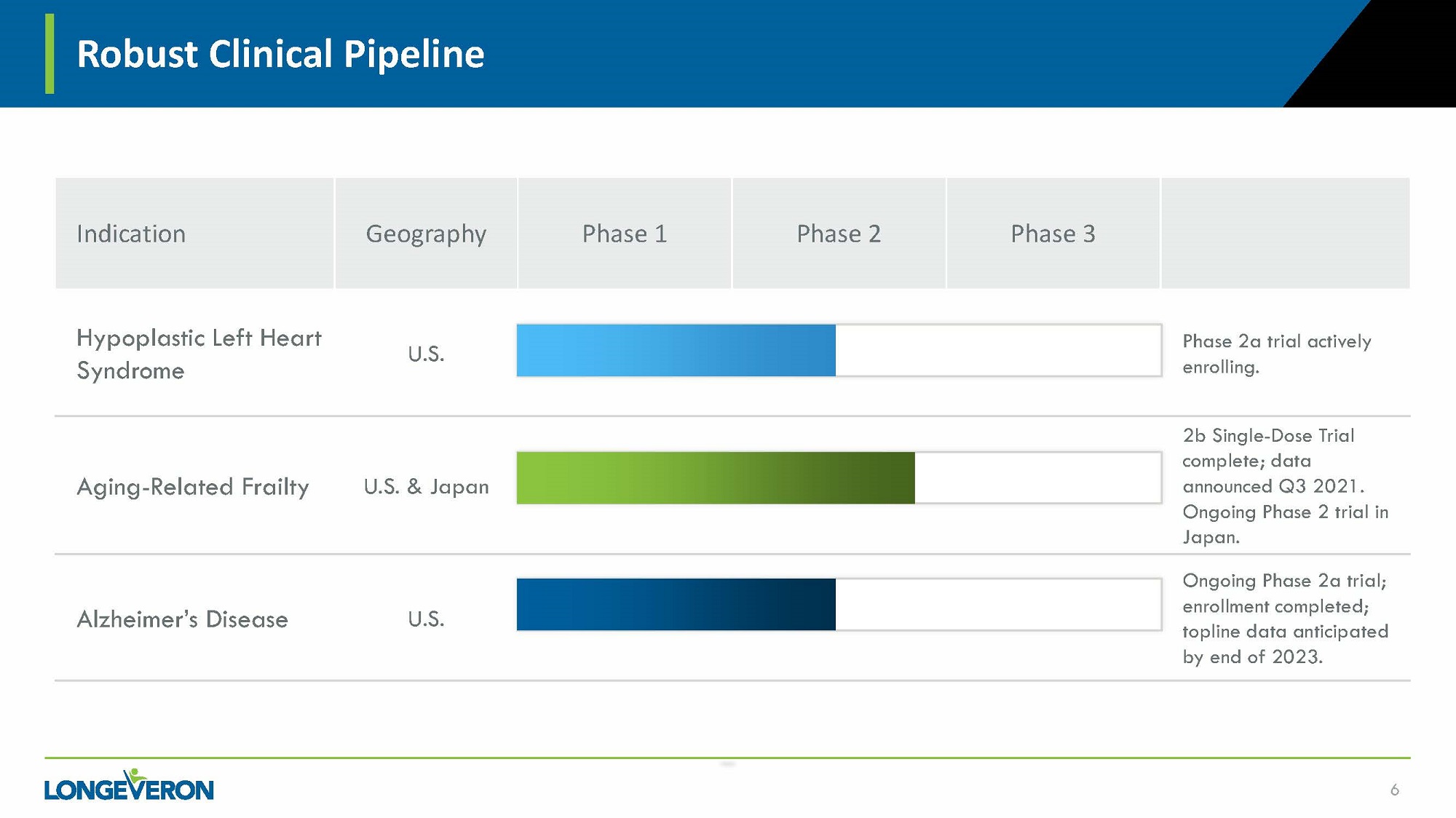Click the green Aging-Related Frailty progress bar
1456x818 pixels.
[715, 477]
